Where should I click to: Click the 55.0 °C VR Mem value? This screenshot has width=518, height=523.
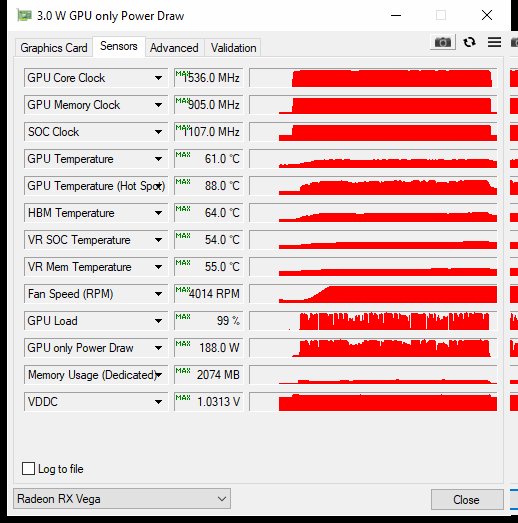[x=209, y=267]
